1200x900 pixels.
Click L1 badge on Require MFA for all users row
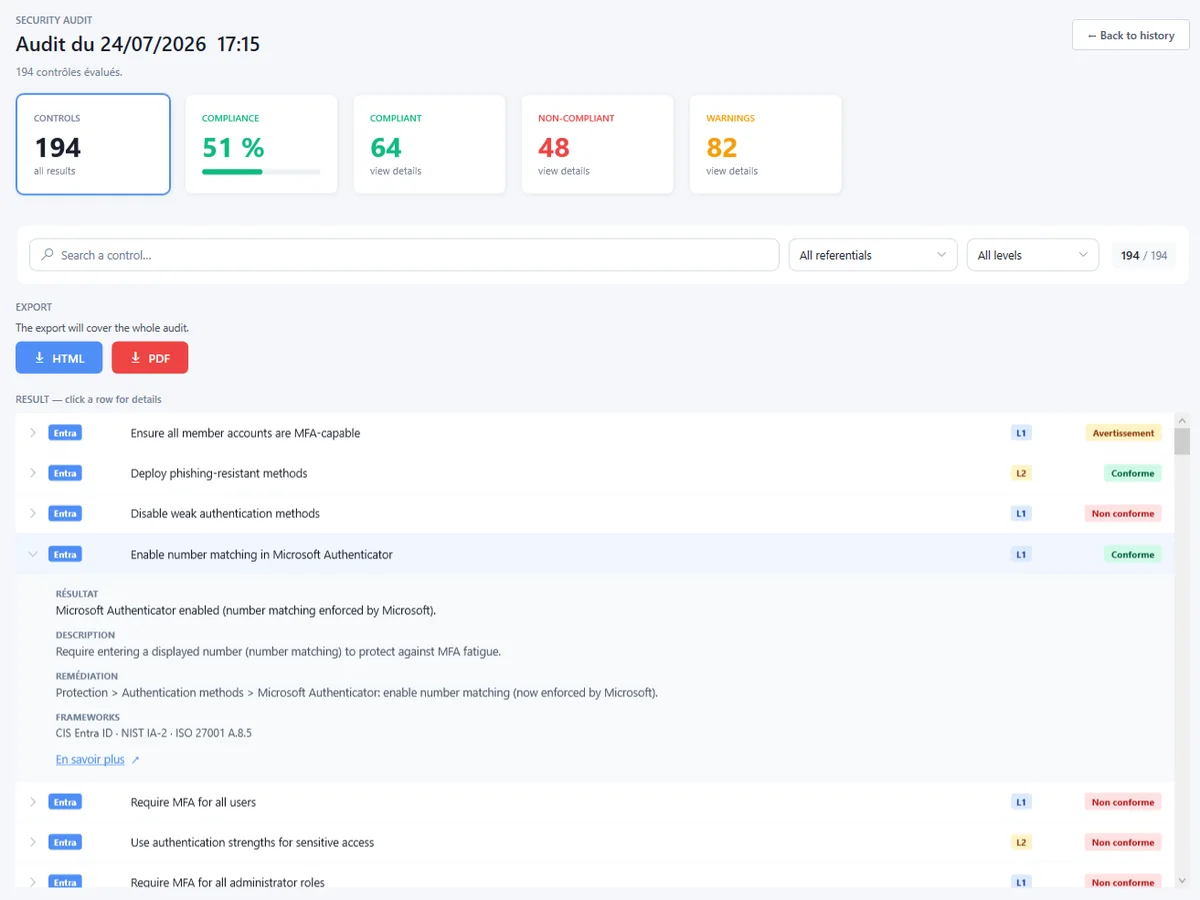click(1021, 802)
